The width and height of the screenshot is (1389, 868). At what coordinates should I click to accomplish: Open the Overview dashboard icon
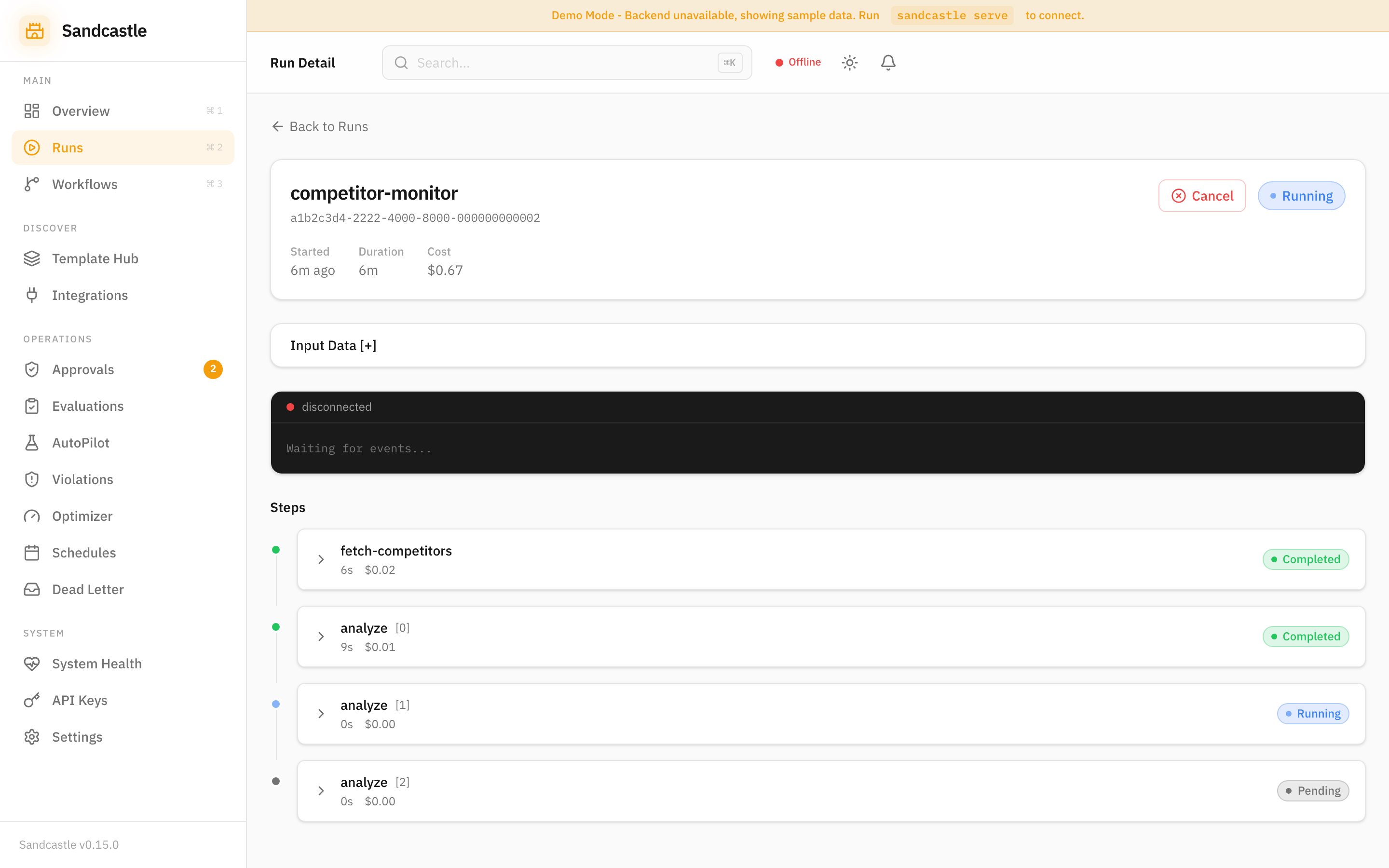point(31,111)
